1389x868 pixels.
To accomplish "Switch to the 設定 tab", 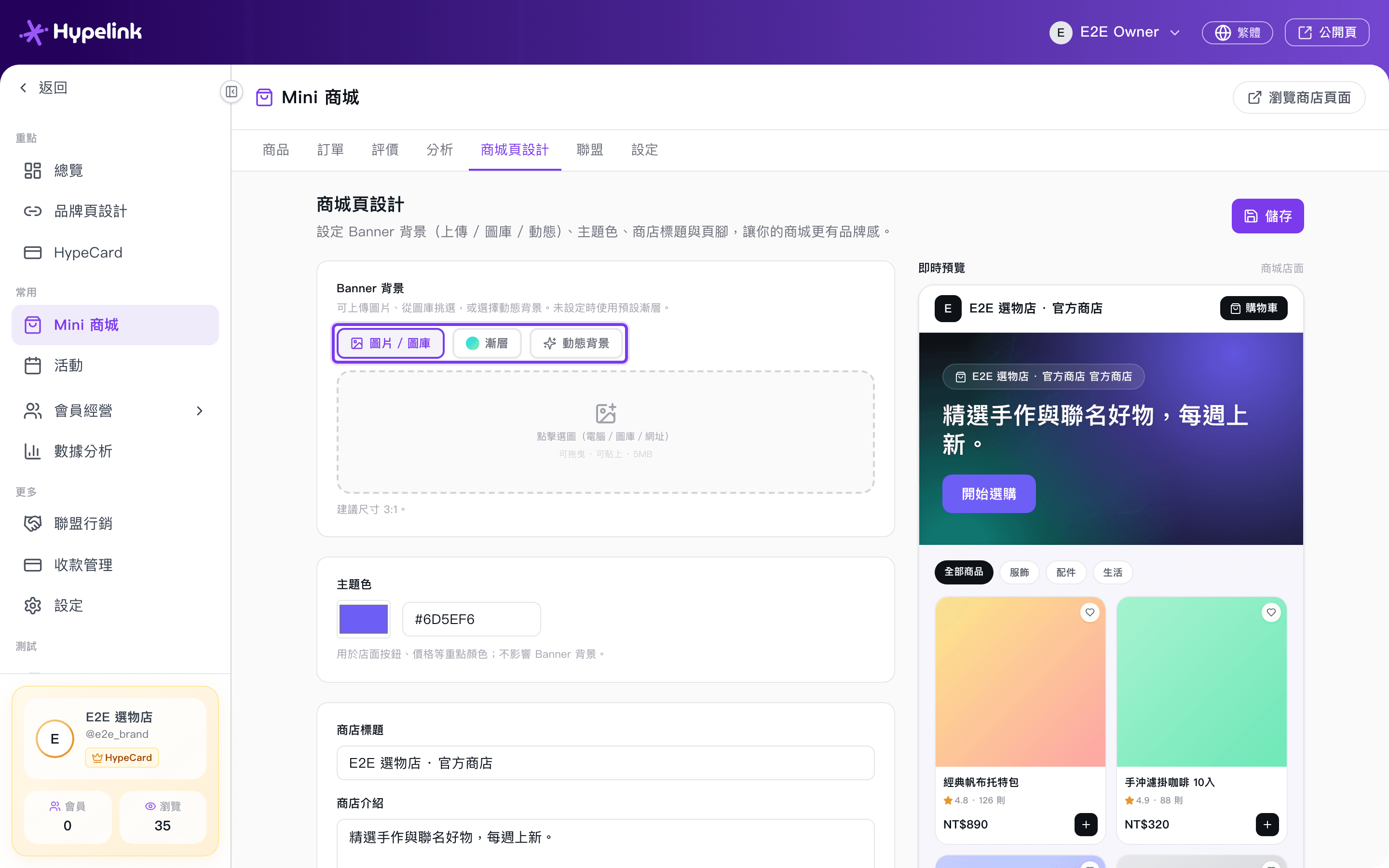I will [x=644, y=150].
